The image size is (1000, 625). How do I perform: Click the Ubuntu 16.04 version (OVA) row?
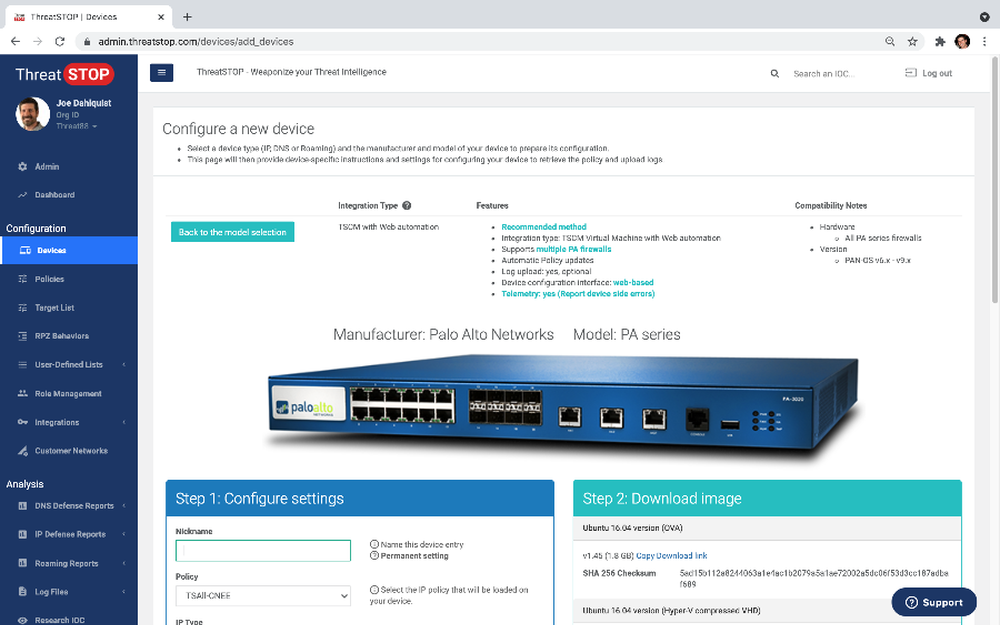pyautogui.click(x=767, y=528)
